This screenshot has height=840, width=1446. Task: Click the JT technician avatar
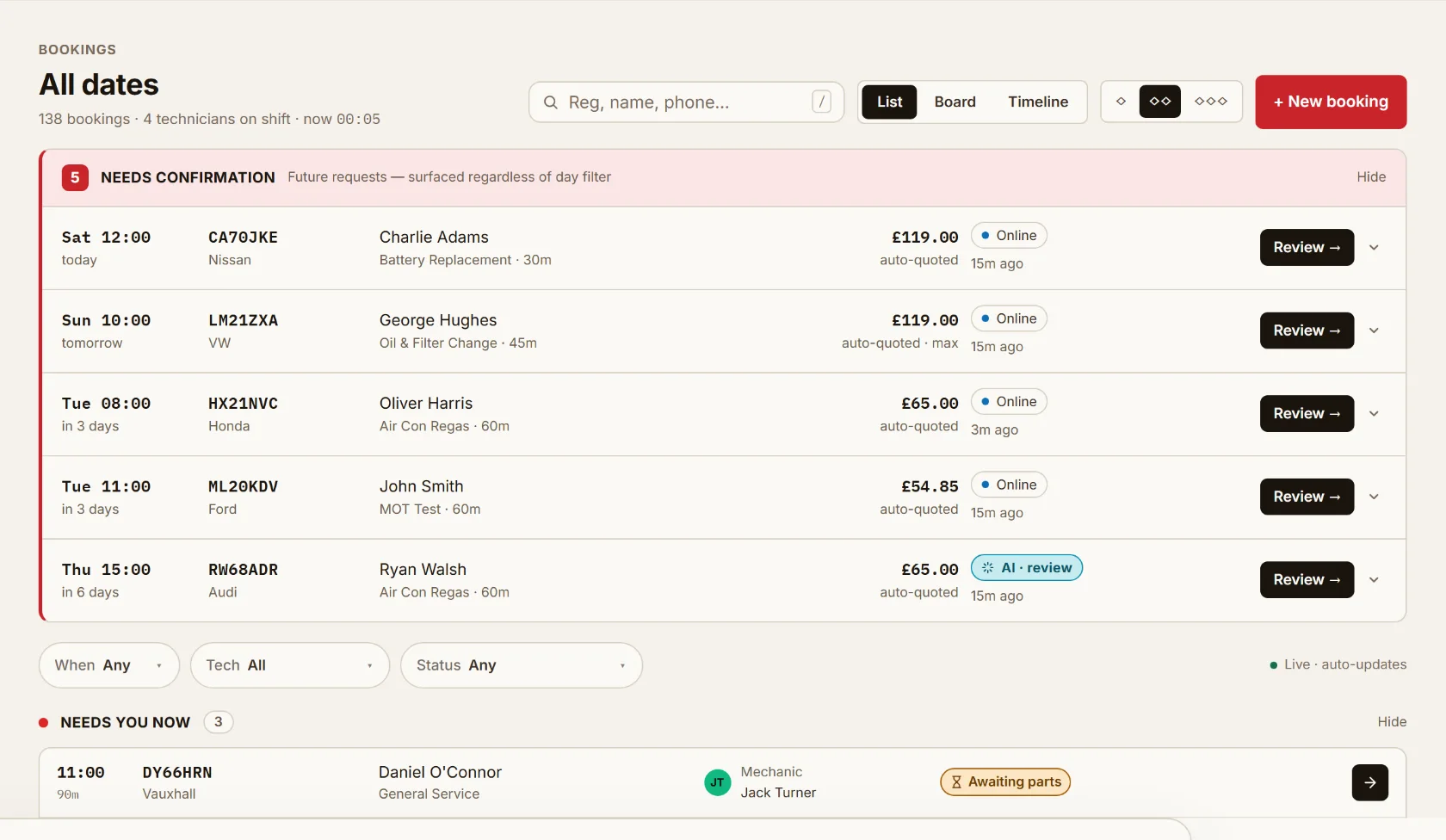click(718, 782)
